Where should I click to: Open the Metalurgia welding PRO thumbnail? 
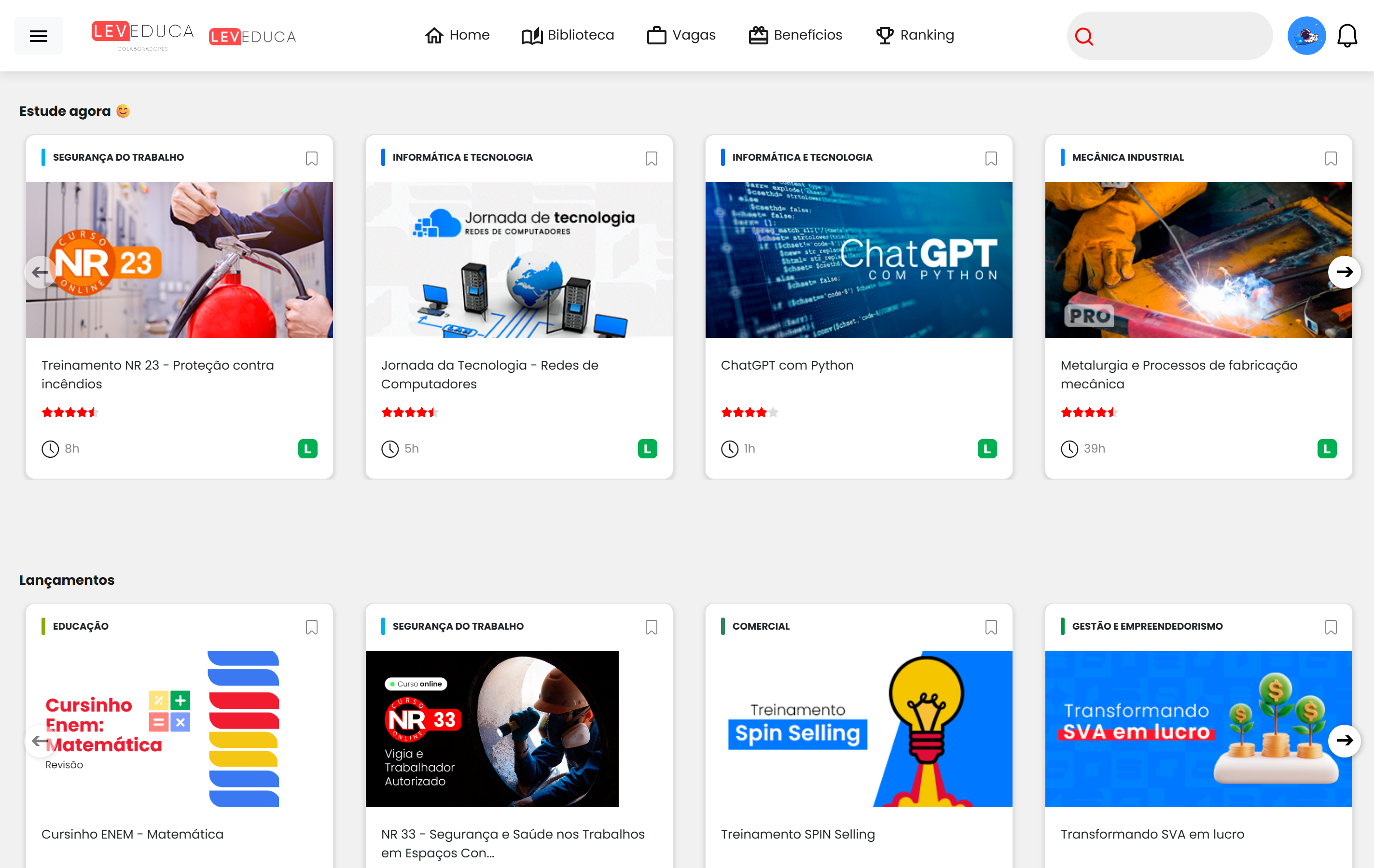[x=1198, y=260]
